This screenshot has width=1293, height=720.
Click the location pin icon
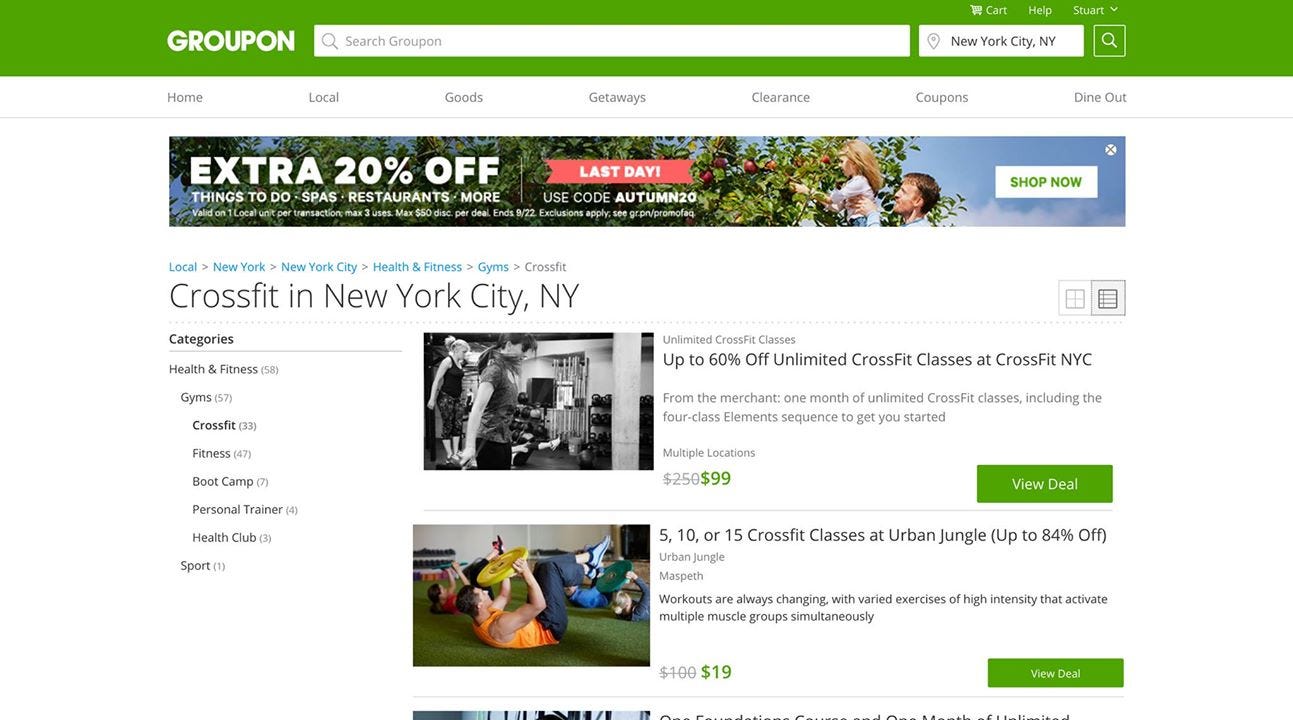(934, 41)
